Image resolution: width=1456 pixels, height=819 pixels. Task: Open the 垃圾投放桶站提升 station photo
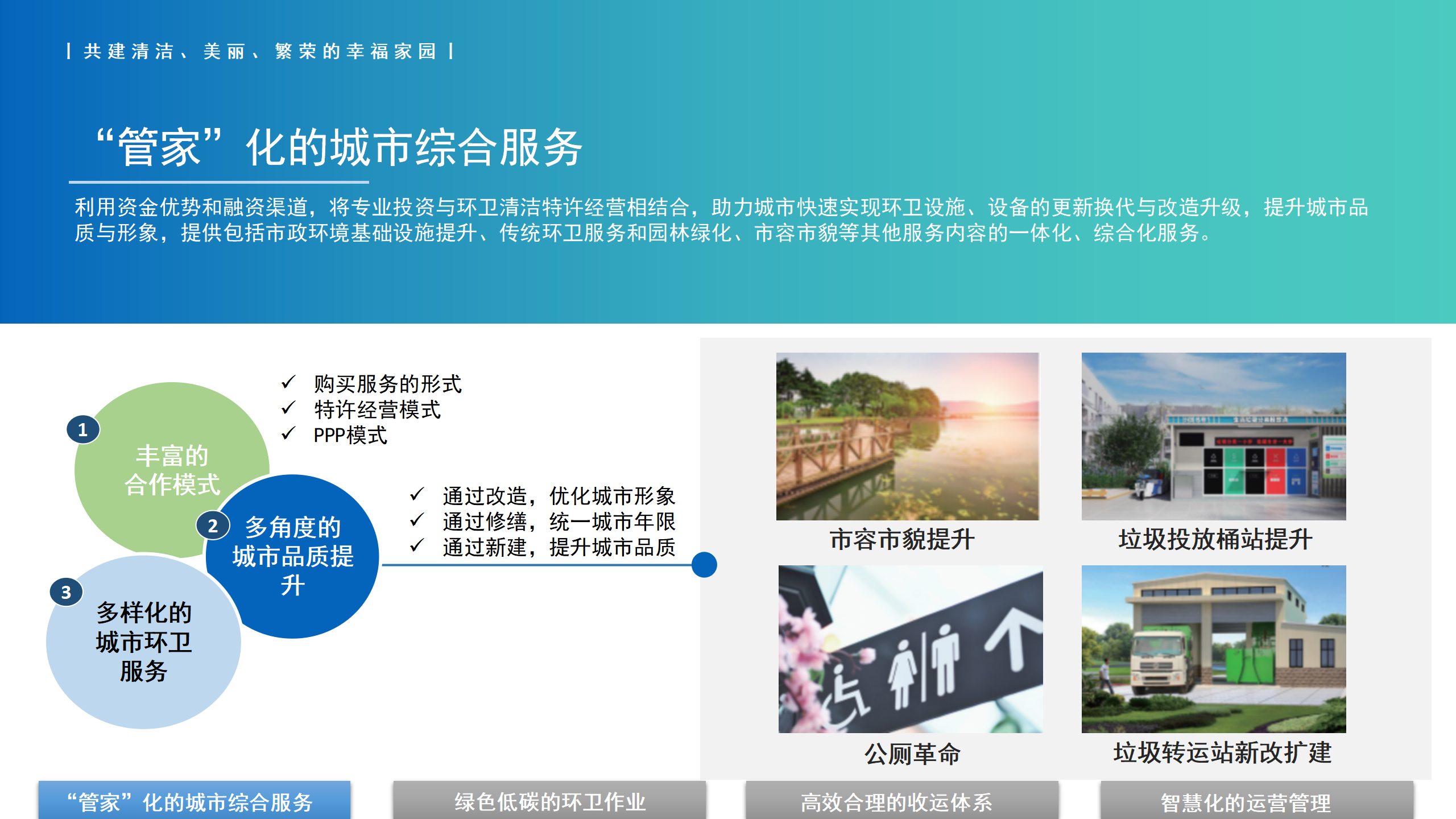pyautogui.click(x=1213, y=436)
